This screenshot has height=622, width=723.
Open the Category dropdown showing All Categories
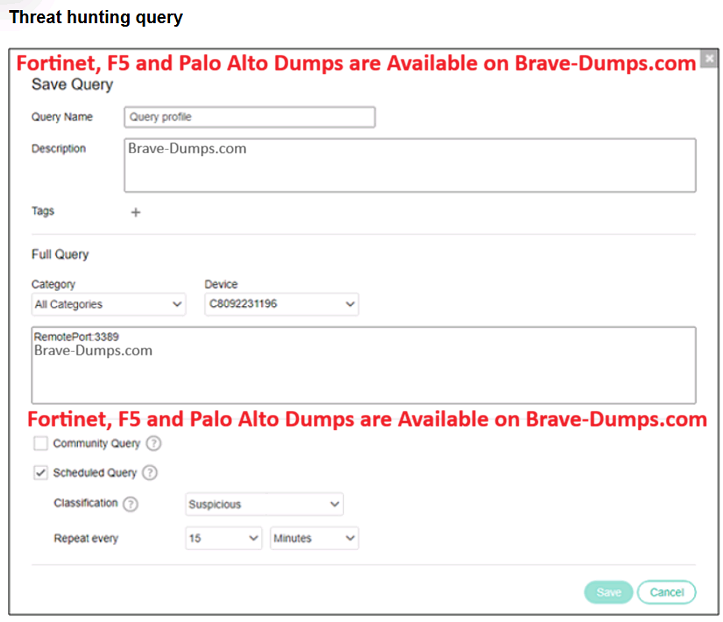tap(108, 304)
